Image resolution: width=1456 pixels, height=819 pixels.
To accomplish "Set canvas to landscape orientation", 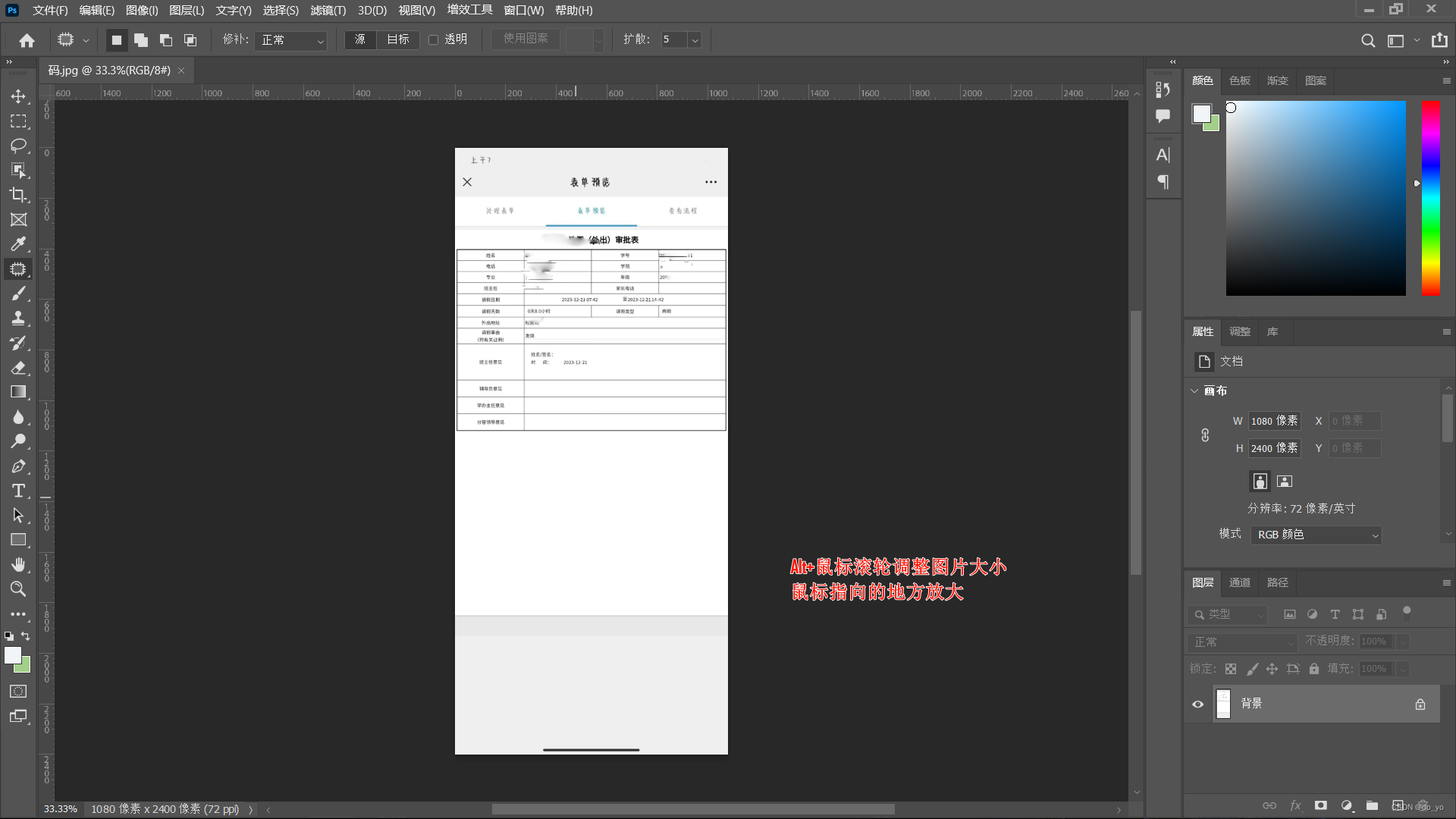I will (x=1285, y=481).
